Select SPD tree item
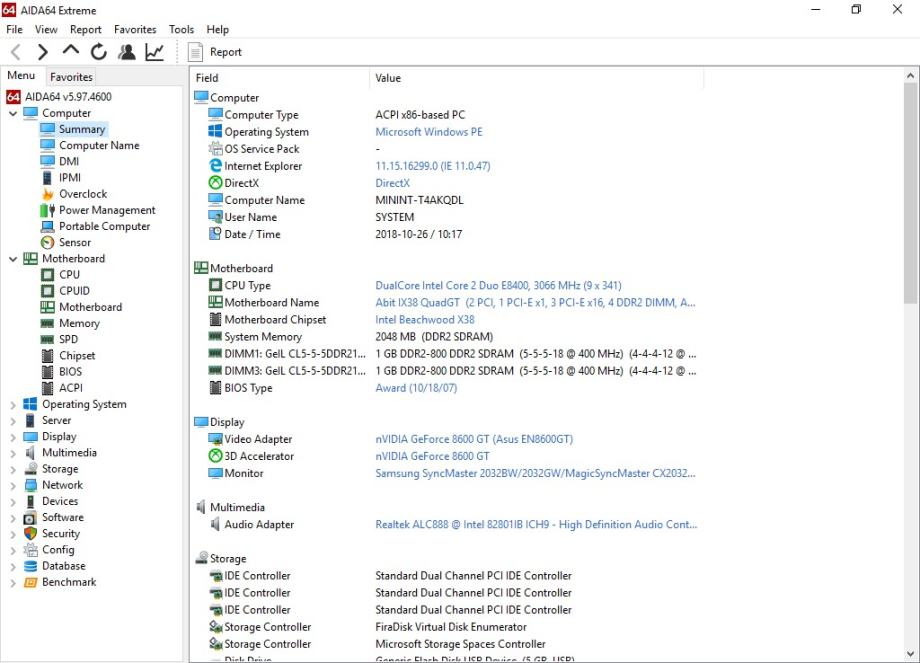 point(68,339)
